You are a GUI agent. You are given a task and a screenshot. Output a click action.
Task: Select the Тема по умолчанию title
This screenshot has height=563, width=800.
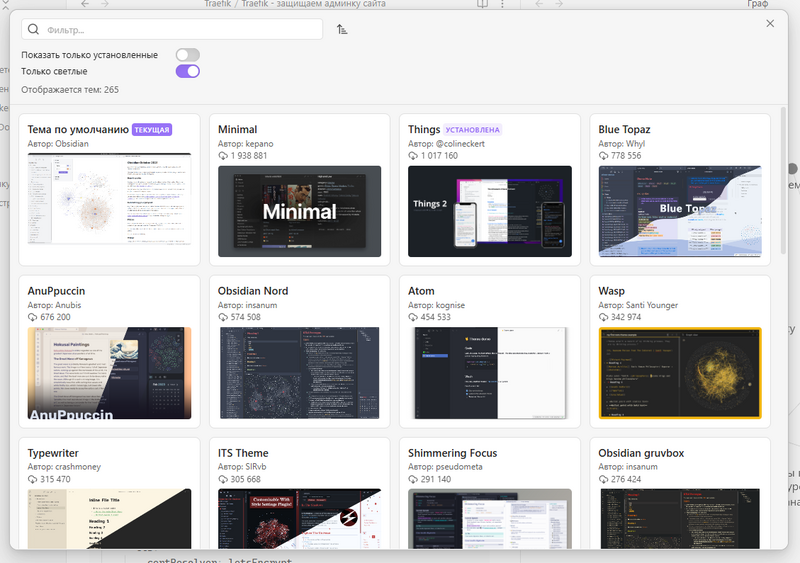[x=78, y=130]
